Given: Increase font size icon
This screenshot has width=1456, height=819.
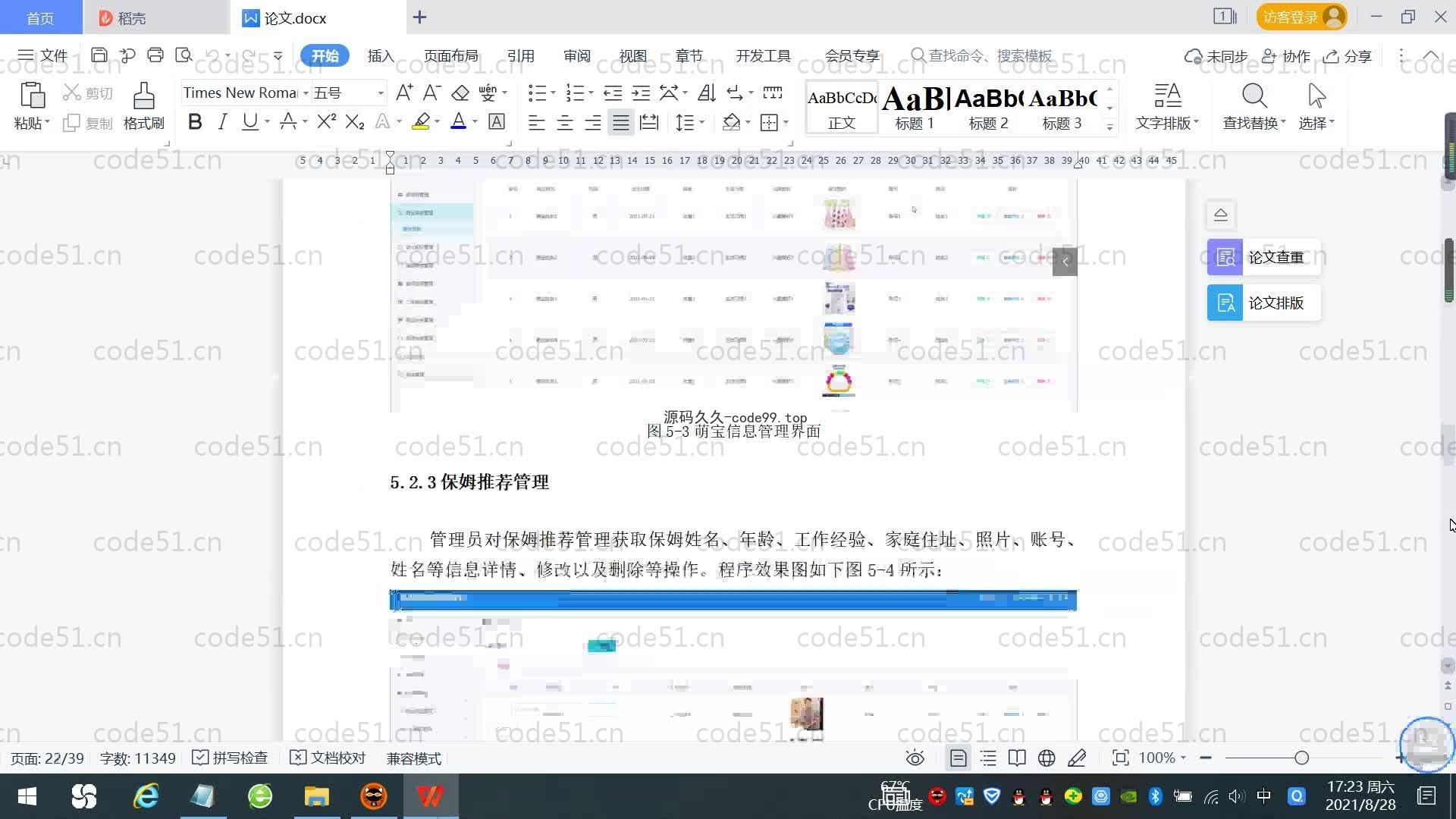Looking at the screenshot, I should point(404,93).
